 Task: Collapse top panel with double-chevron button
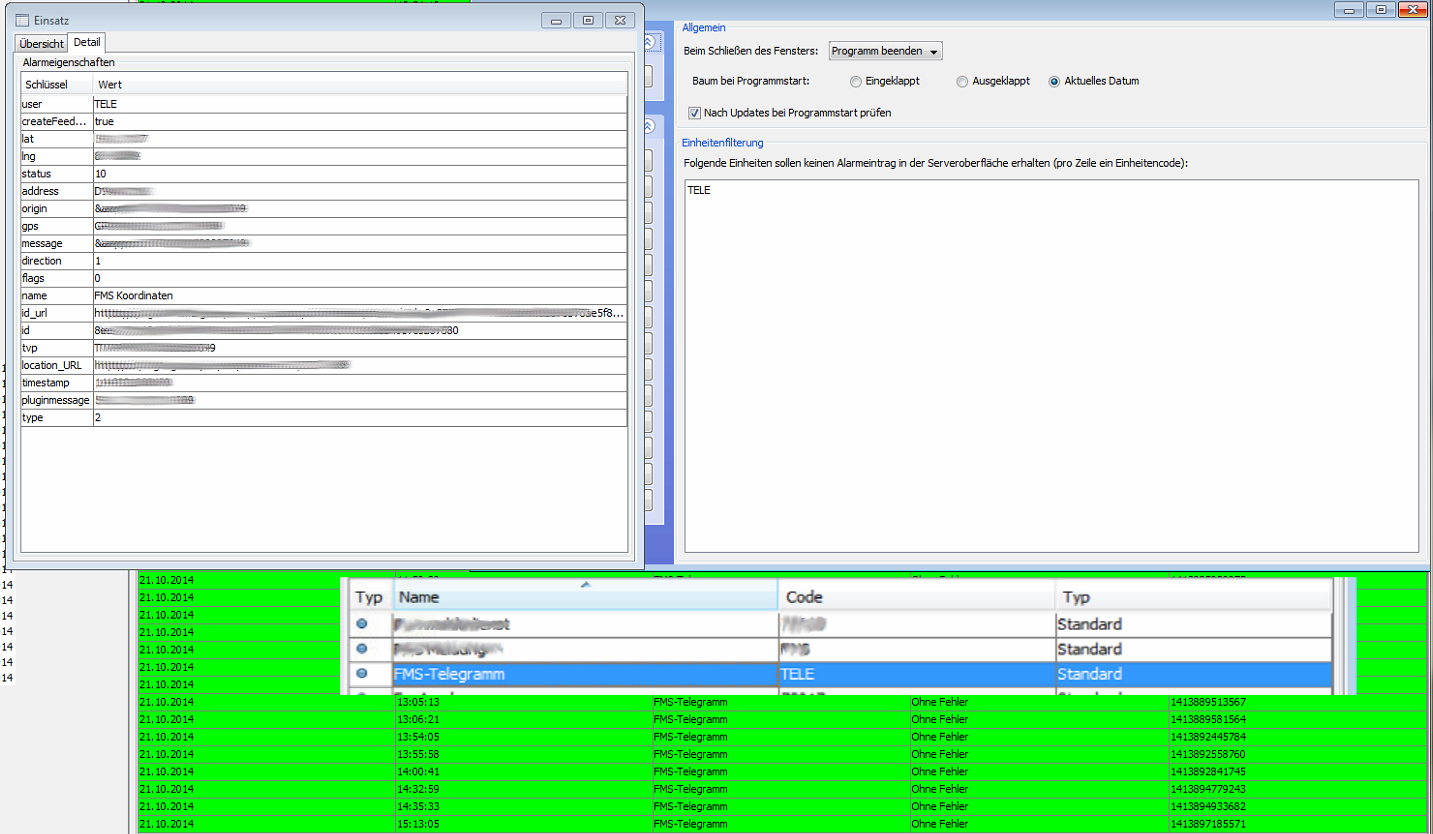tap(649, 42)
